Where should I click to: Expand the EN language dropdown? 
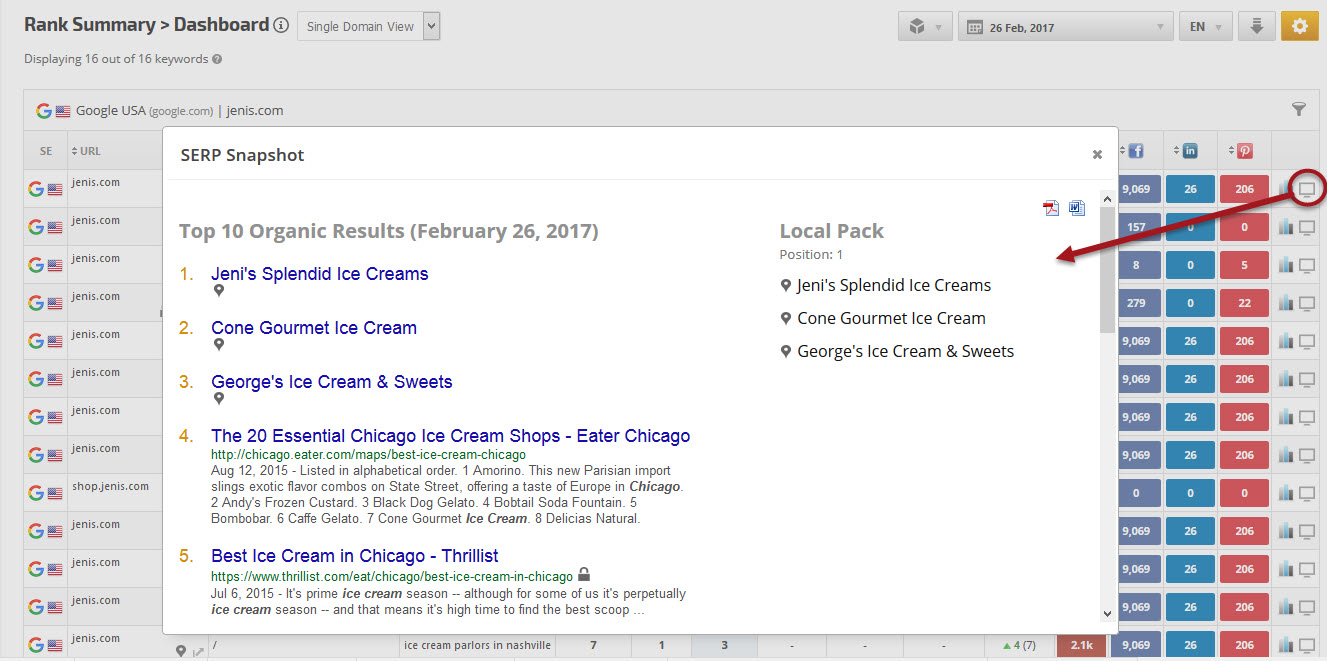pyautogui.click(x=1205, y=27)
